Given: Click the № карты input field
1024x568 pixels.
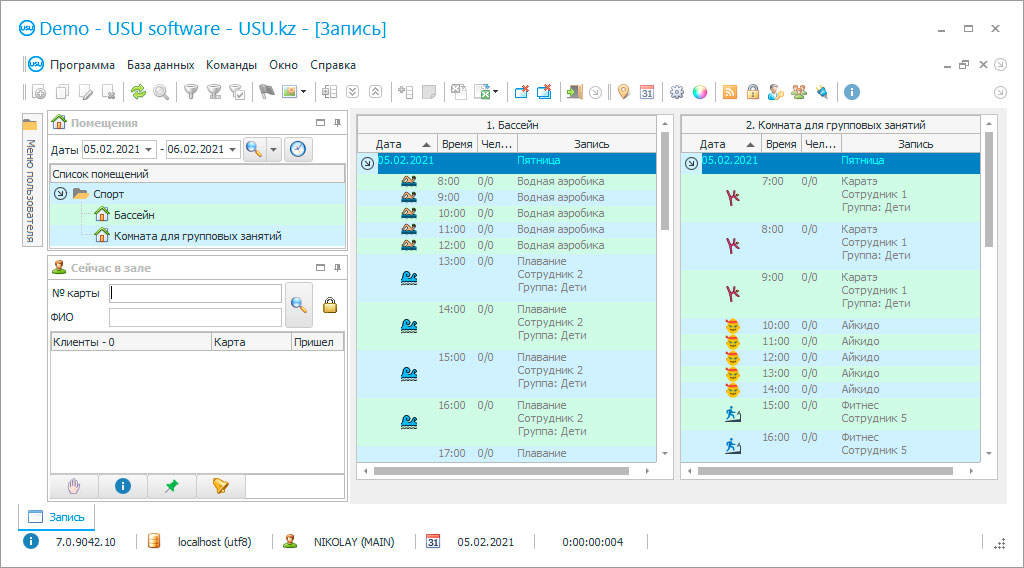Looking at the screenshot, I should 195,293.
